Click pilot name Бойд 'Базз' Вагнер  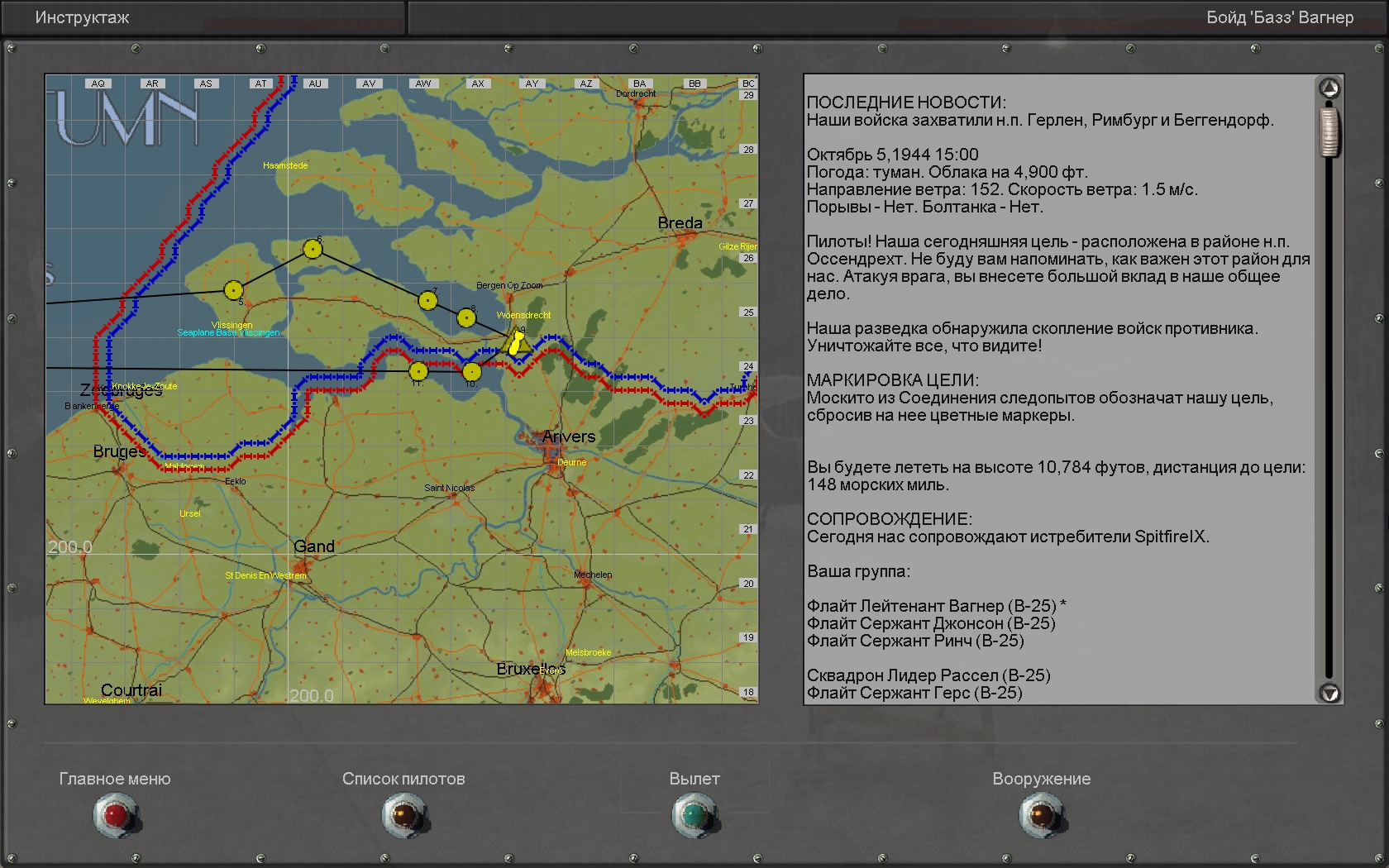[1280, 17]
